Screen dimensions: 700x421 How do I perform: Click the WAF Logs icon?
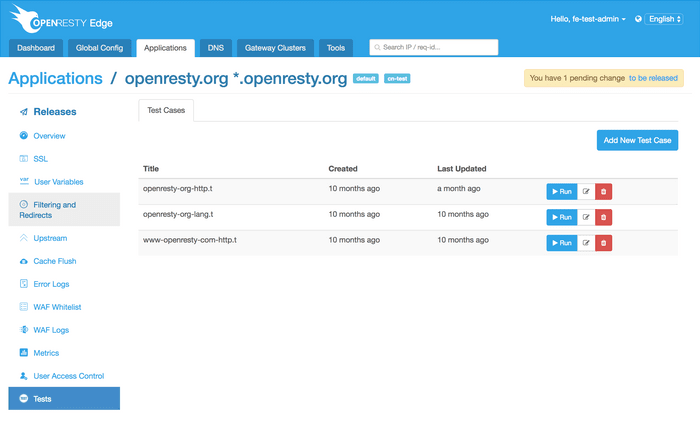(24, 329)
